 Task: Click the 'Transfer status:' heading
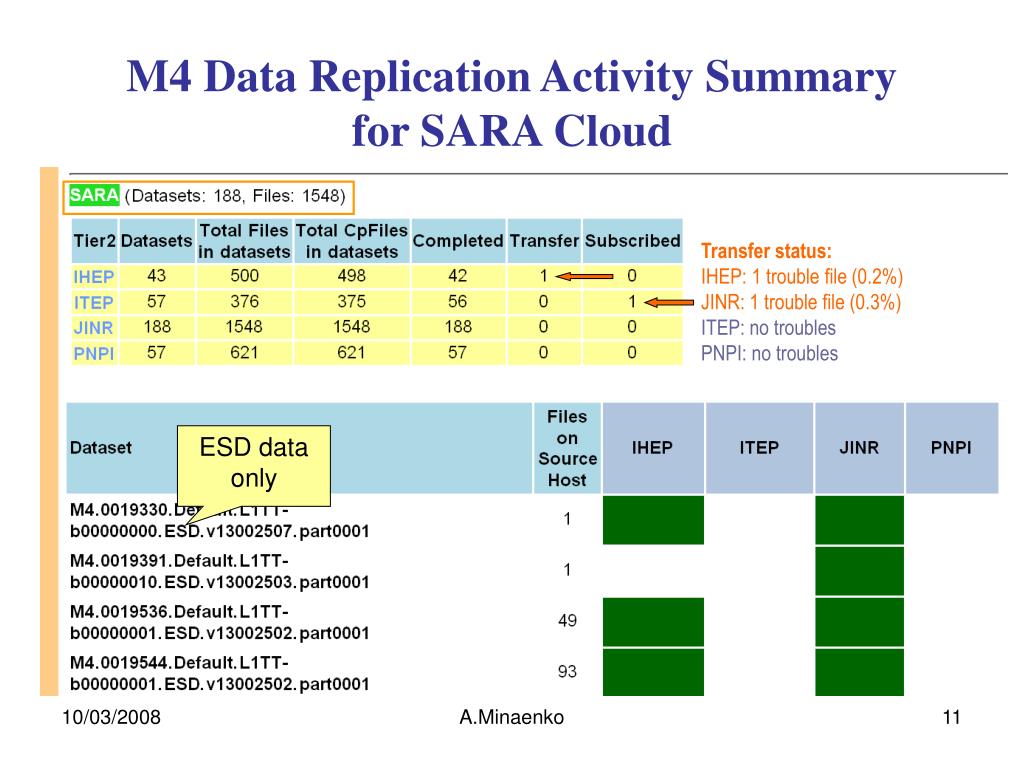point(766,251)
